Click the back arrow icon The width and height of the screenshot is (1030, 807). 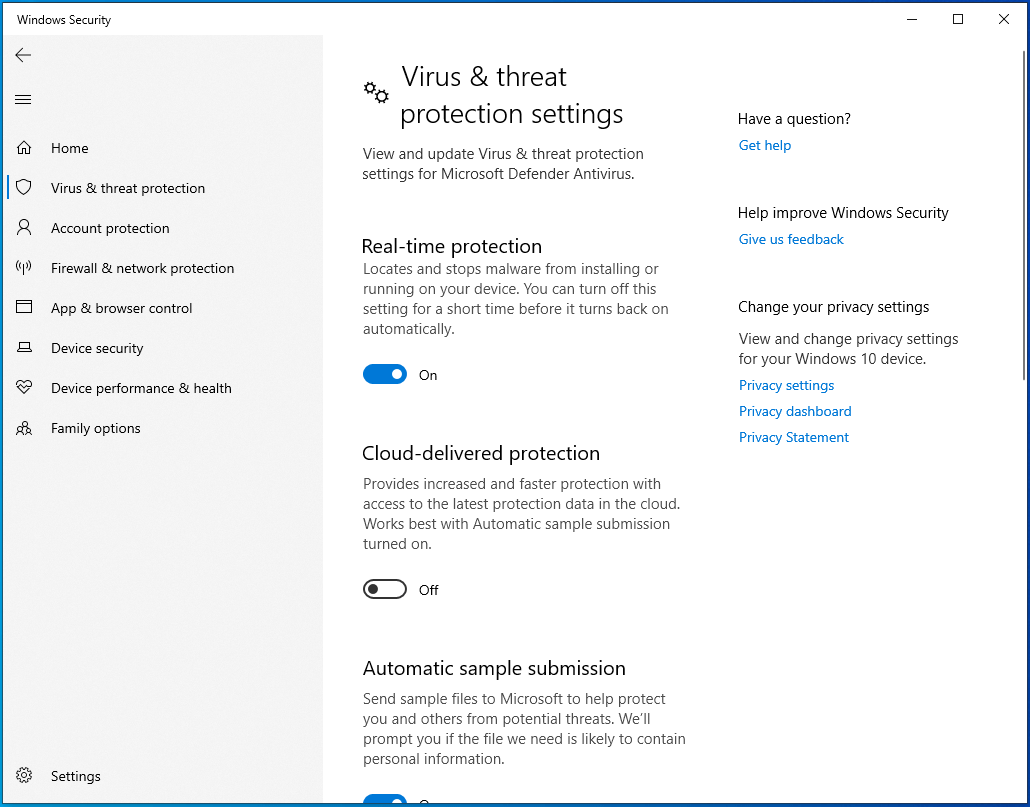23,55
